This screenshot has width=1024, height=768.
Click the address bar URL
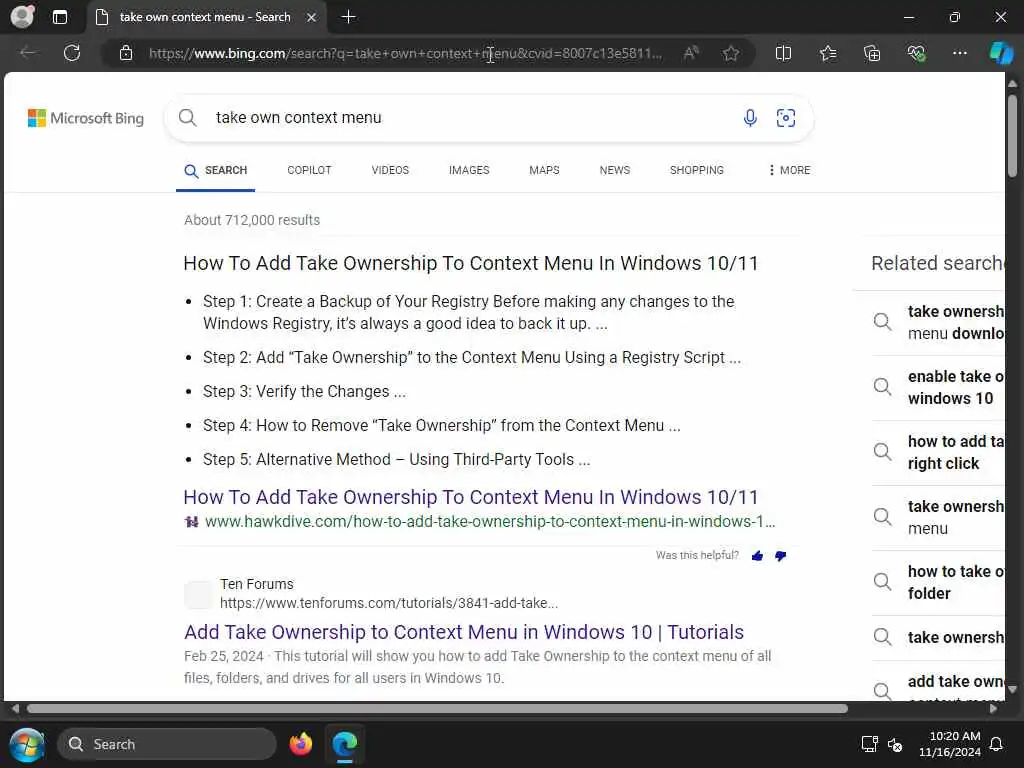click(x=405, y=54)
